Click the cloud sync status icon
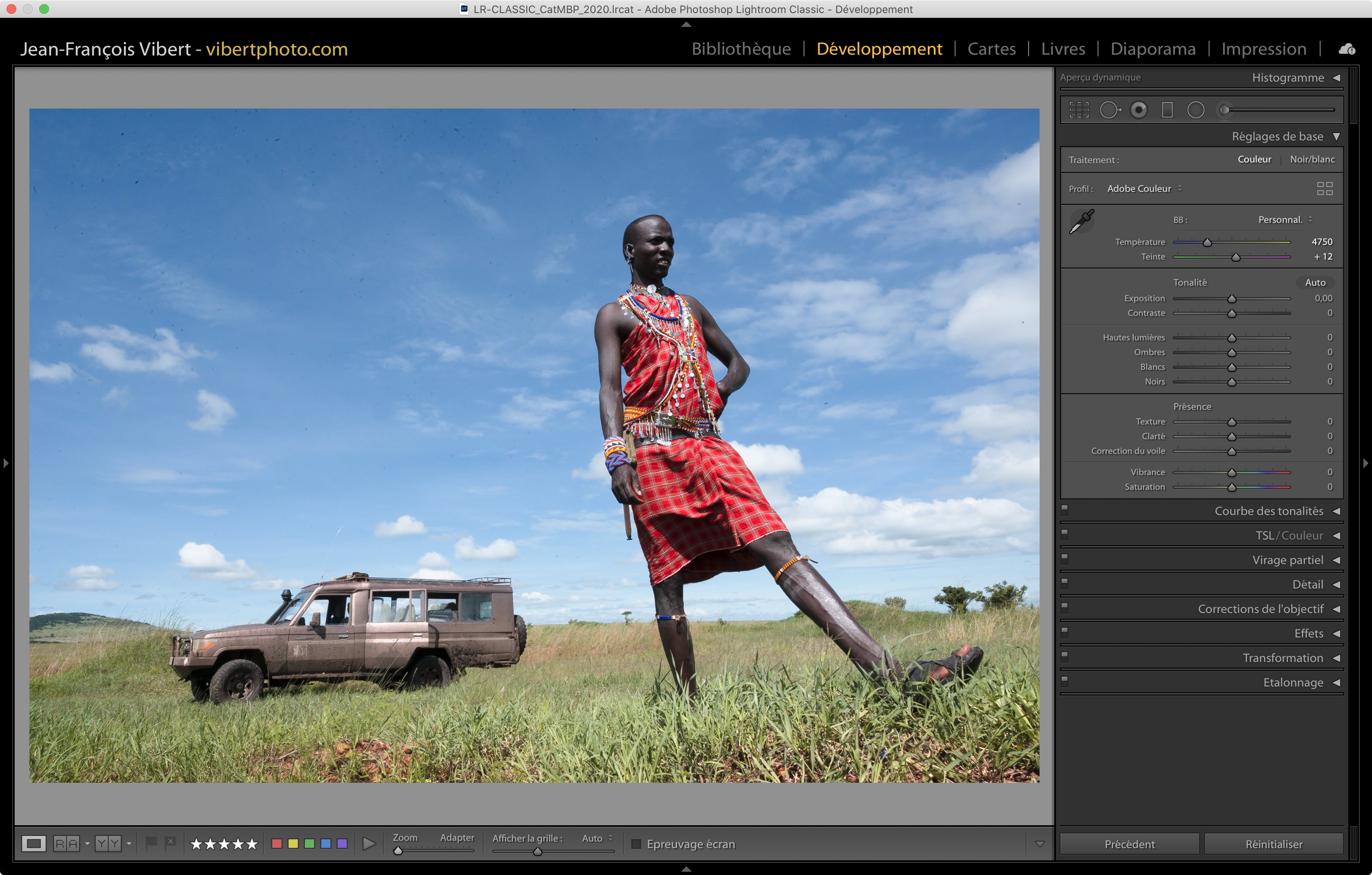The image size is (1372, 875). (x=1346, y=49)
